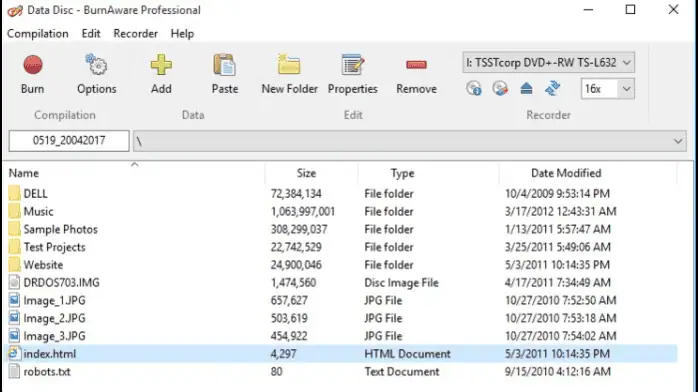The image size is (698, 392).
Task: Select DRDOS703.IMG file name
Action: (x=61, y=283)
